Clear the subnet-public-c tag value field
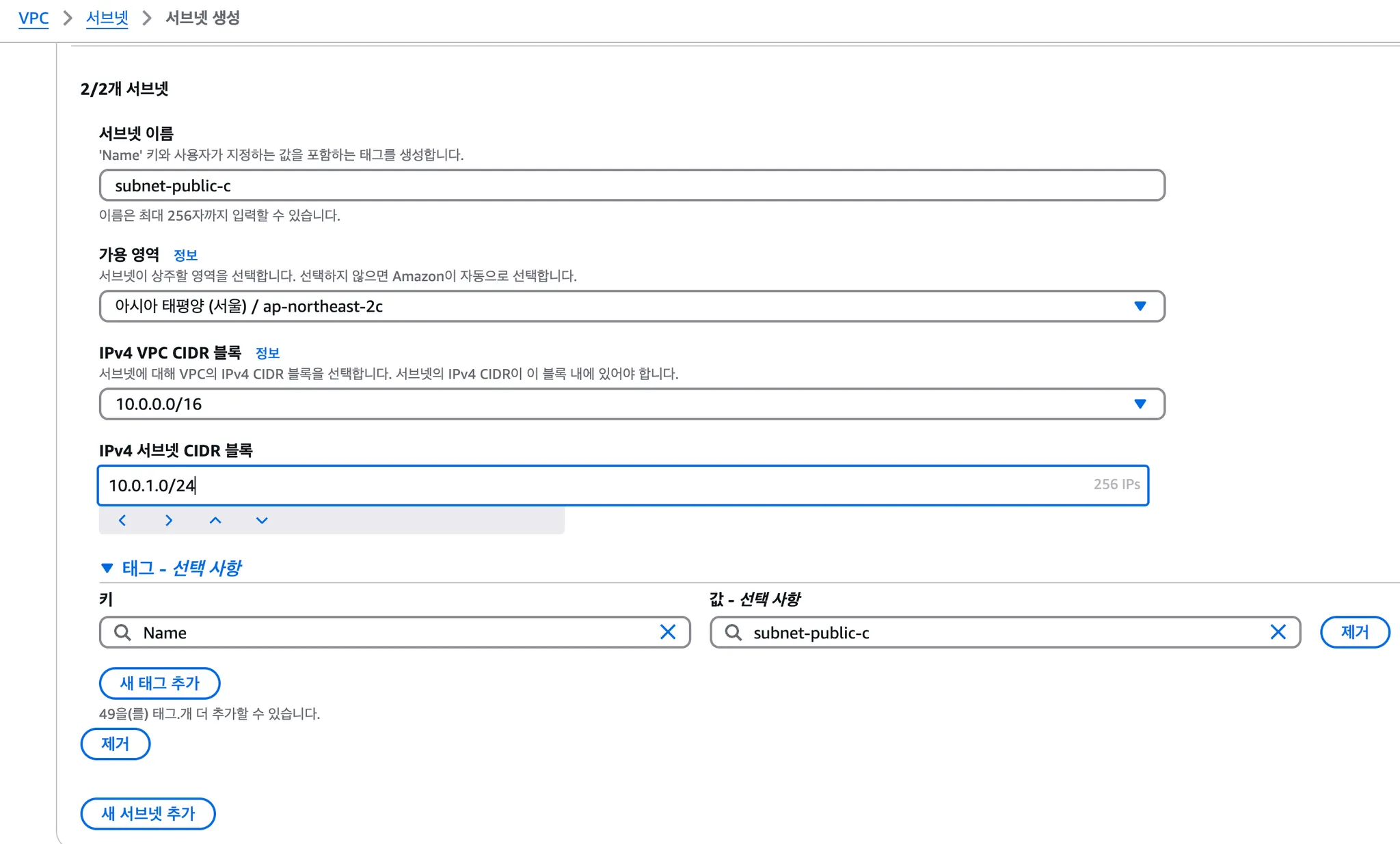Screen dimensions: 1400x844 click(x=1278, y=632)
